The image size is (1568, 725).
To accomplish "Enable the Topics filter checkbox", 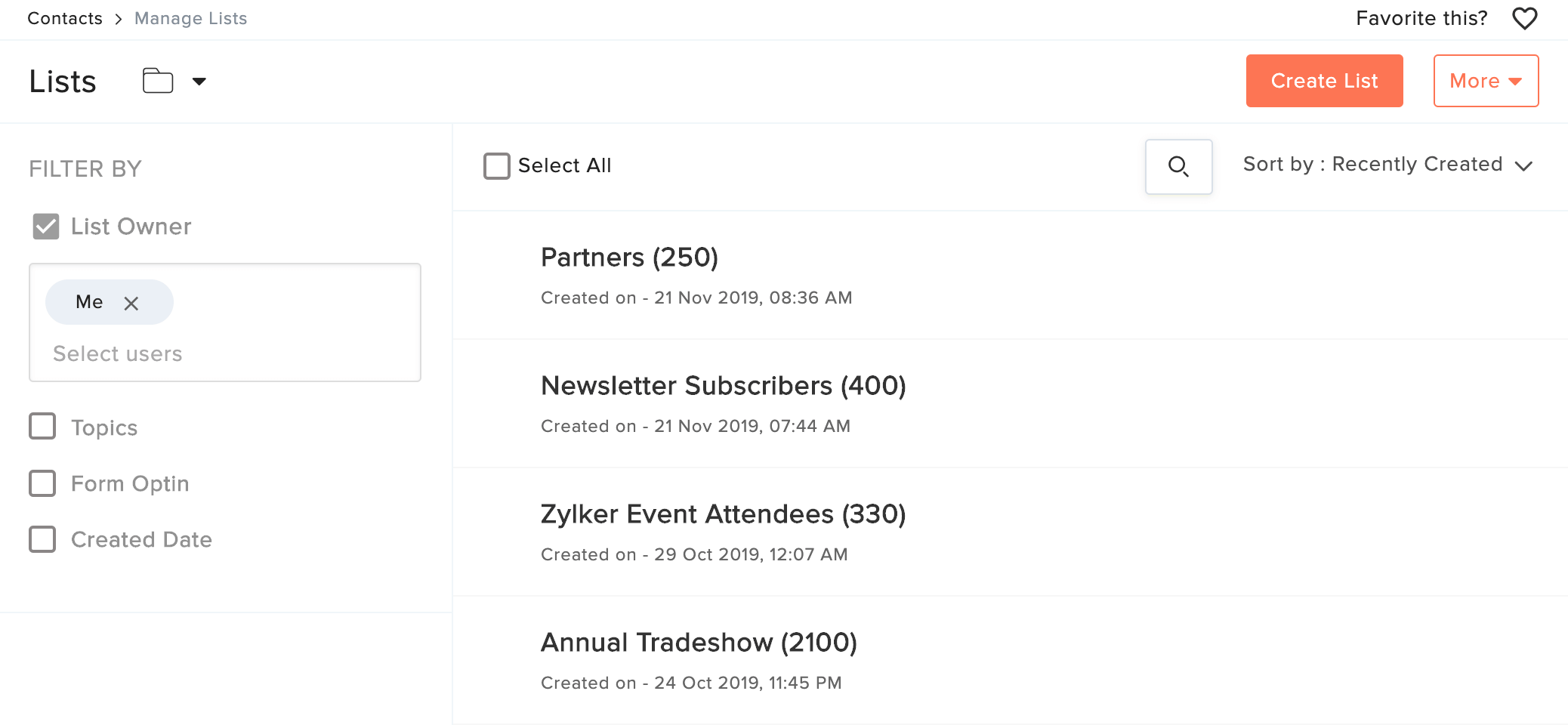I will (42, 426).
